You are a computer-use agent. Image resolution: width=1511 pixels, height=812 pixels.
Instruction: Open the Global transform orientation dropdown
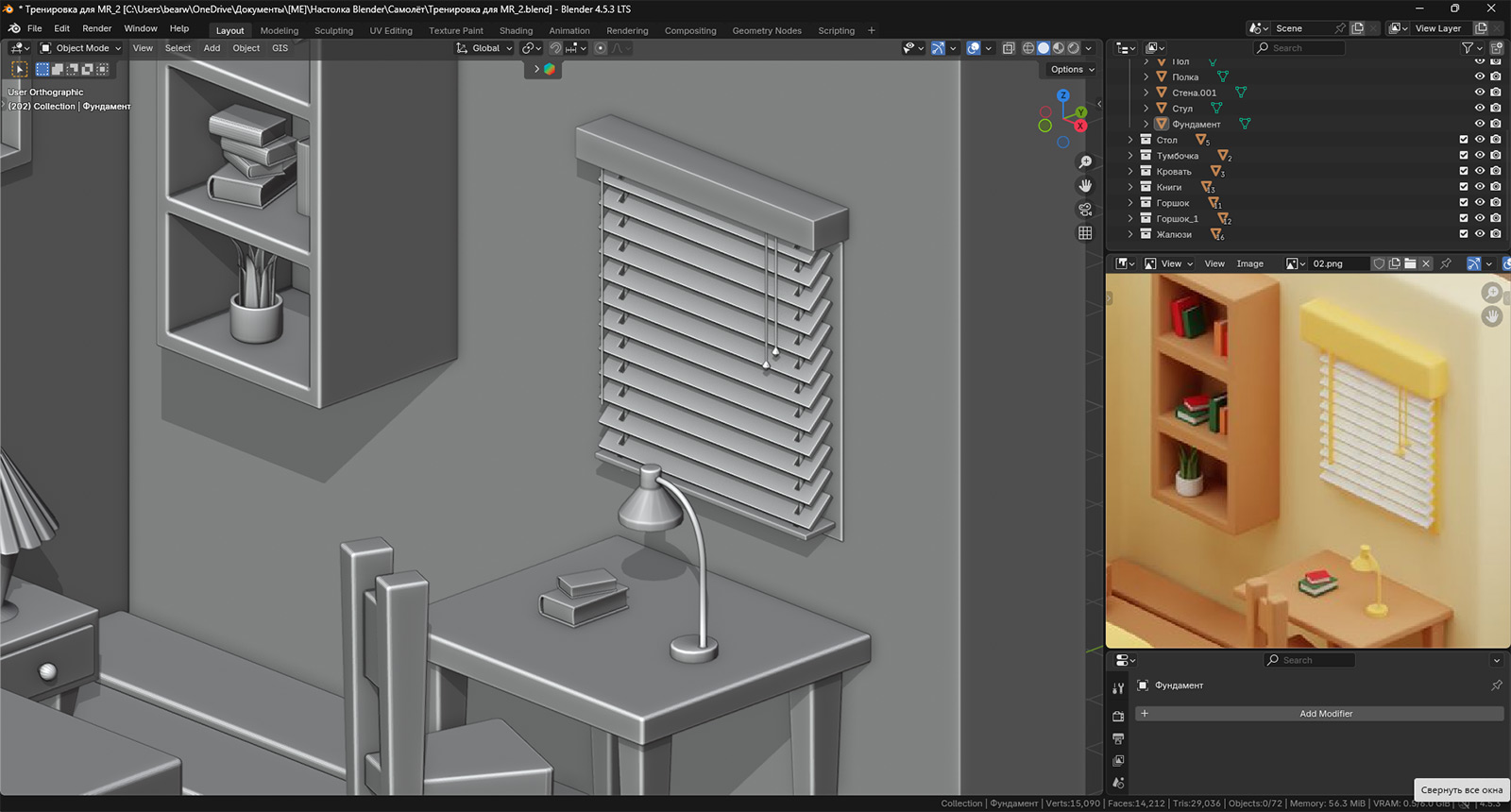(484, 48)
